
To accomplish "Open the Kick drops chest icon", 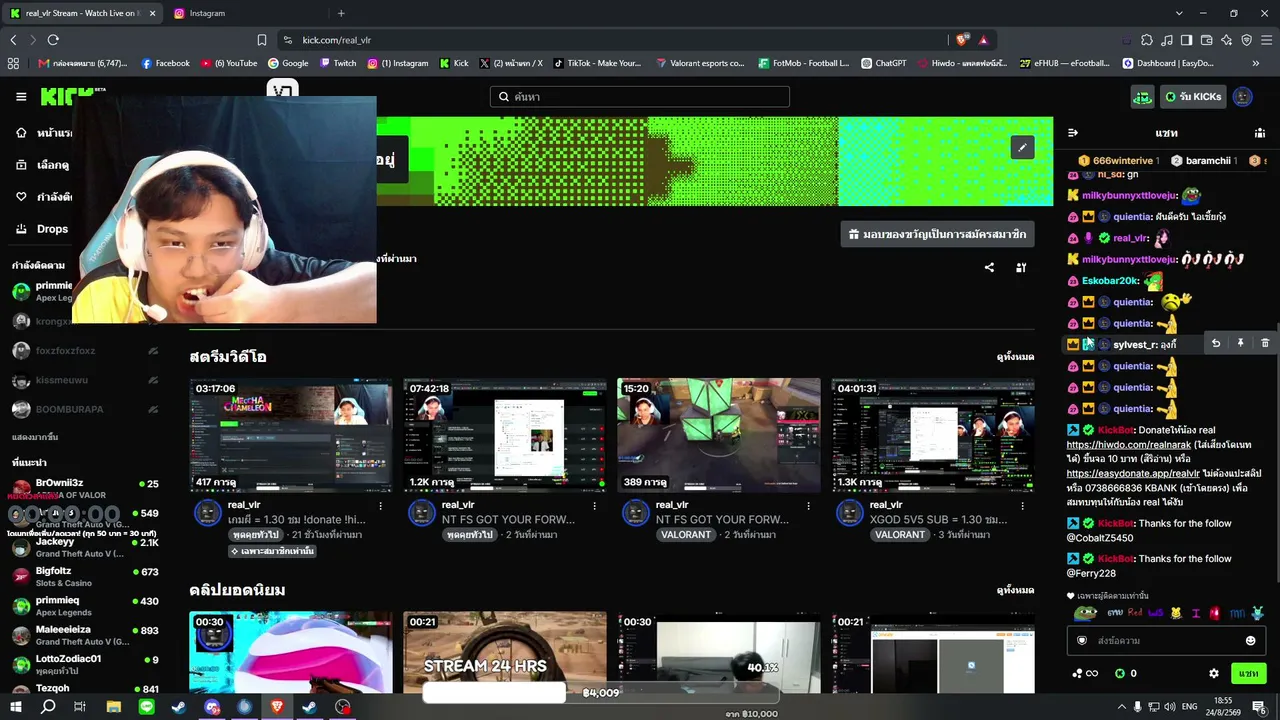I will [x=1142, y=97].
